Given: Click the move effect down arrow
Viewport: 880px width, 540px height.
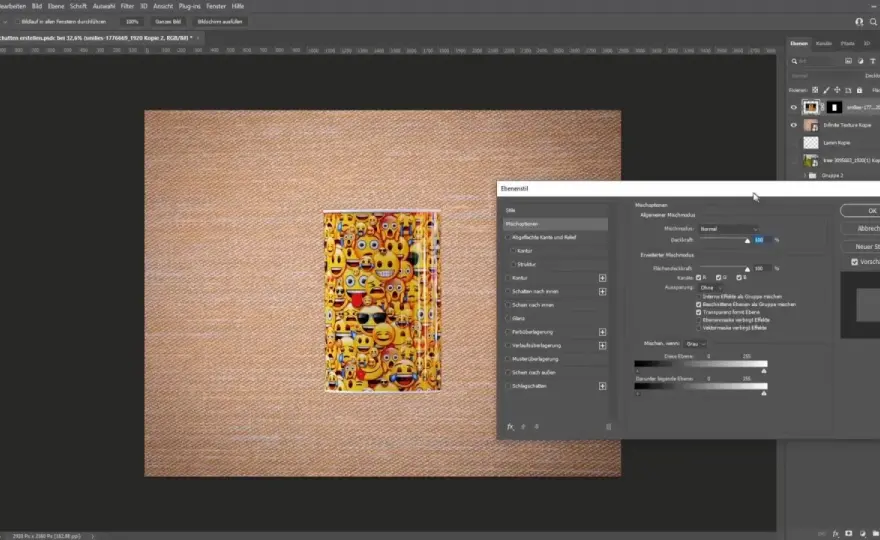Looking at the screenshot, I should click(x=537, y=427).
